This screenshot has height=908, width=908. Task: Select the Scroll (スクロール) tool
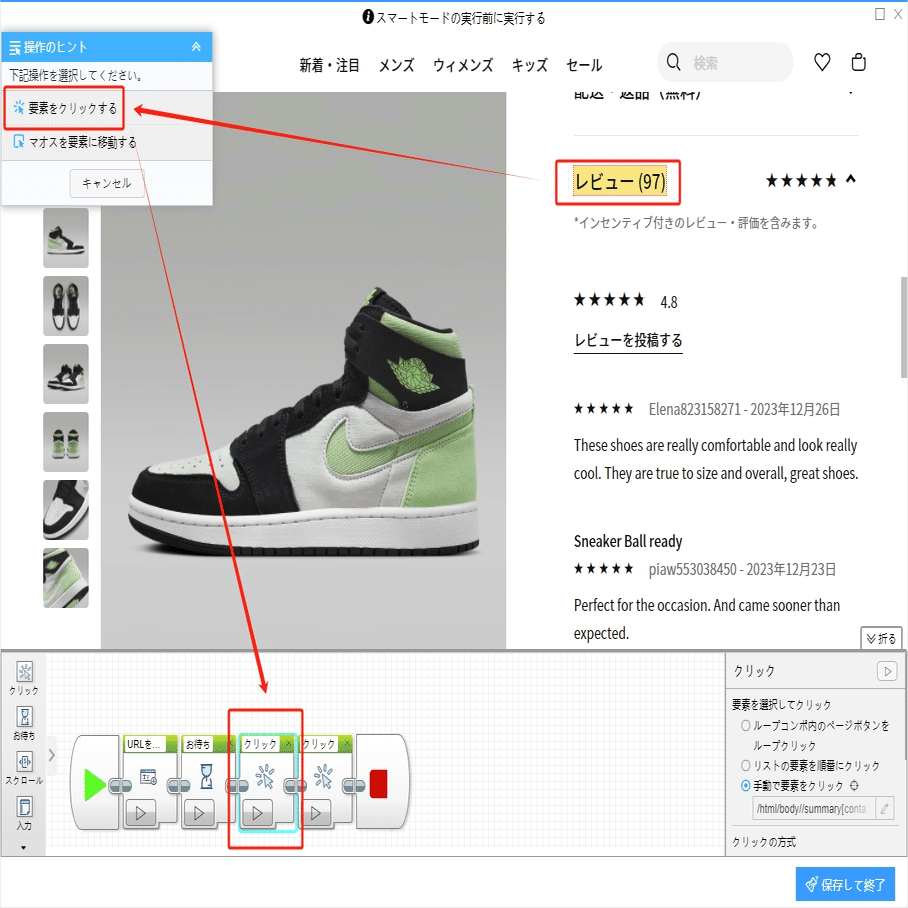coord(24,768)
